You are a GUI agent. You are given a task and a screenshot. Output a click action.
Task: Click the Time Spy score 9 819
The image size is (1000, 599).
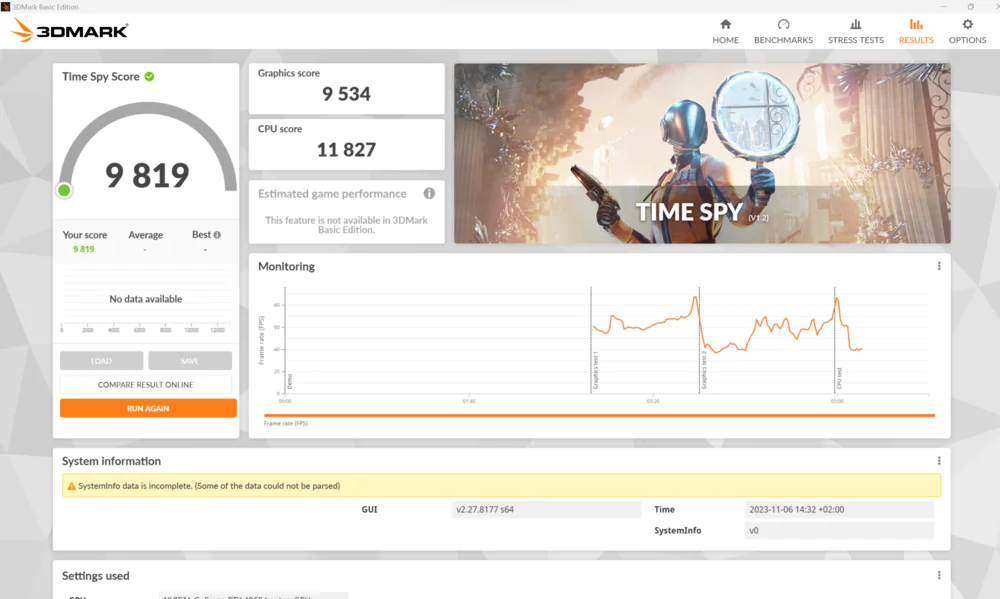click(x=147, y=175)
